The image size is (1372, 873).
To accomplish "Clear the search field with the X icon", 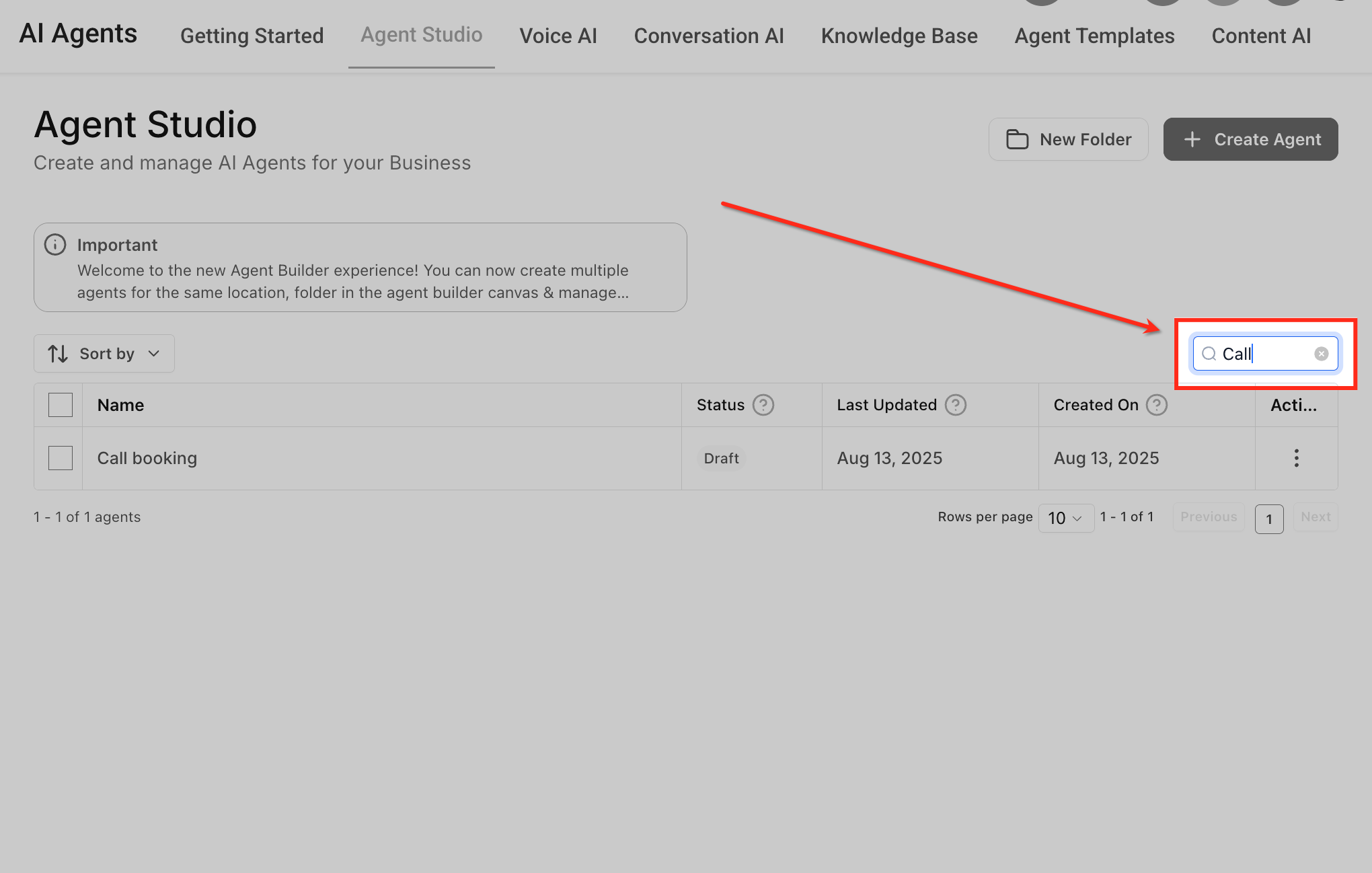I will [x=1321, y=354].
